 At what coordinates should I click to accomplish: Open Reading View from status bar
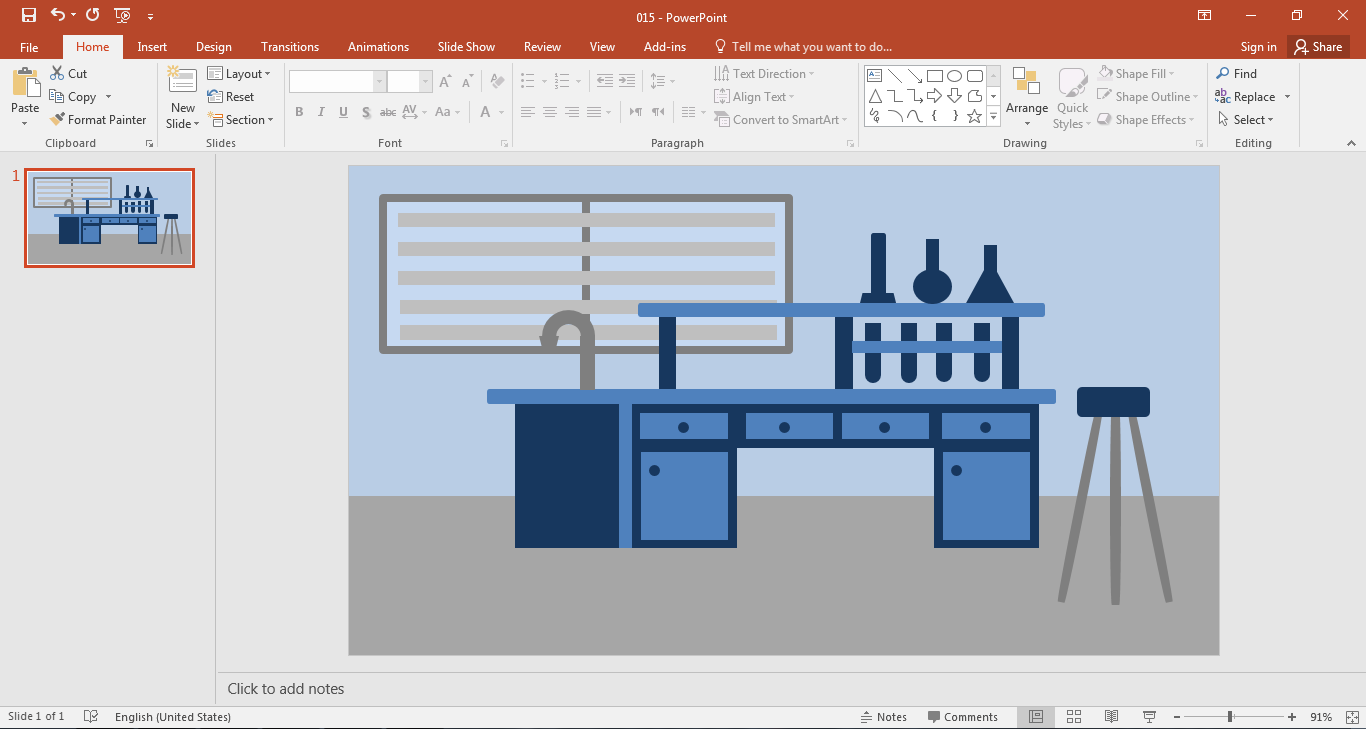pyautogui.click(x=1111, y=717)
